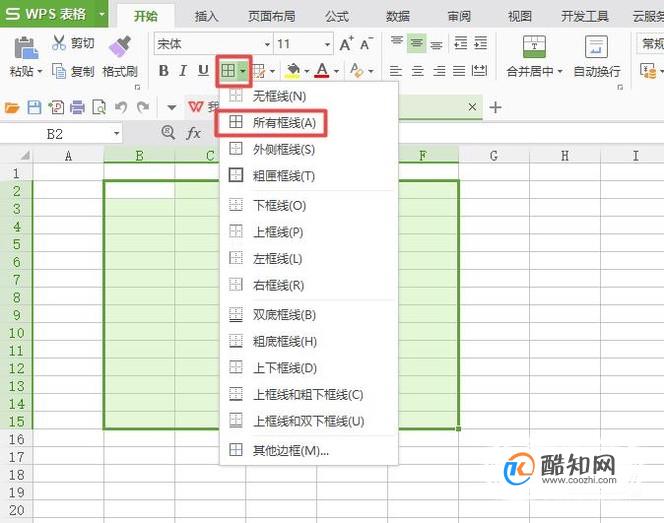
Task: Click the fill color bucket icon
Action: click(x=293, y=70)
